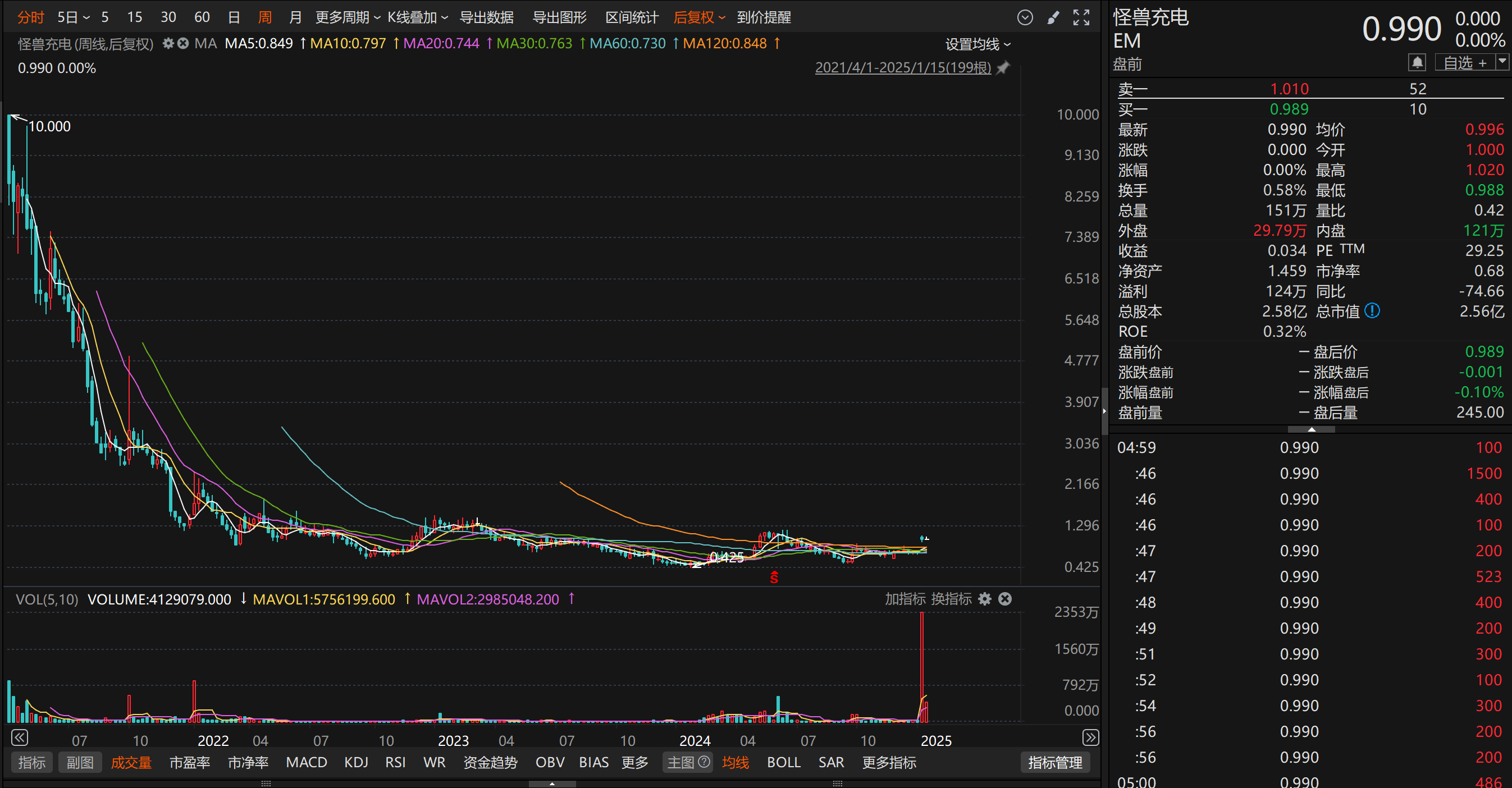This screenshot has height=788, width=1512.
Task: Pin the date range with pushpin icon
Action: point(1003,67)
